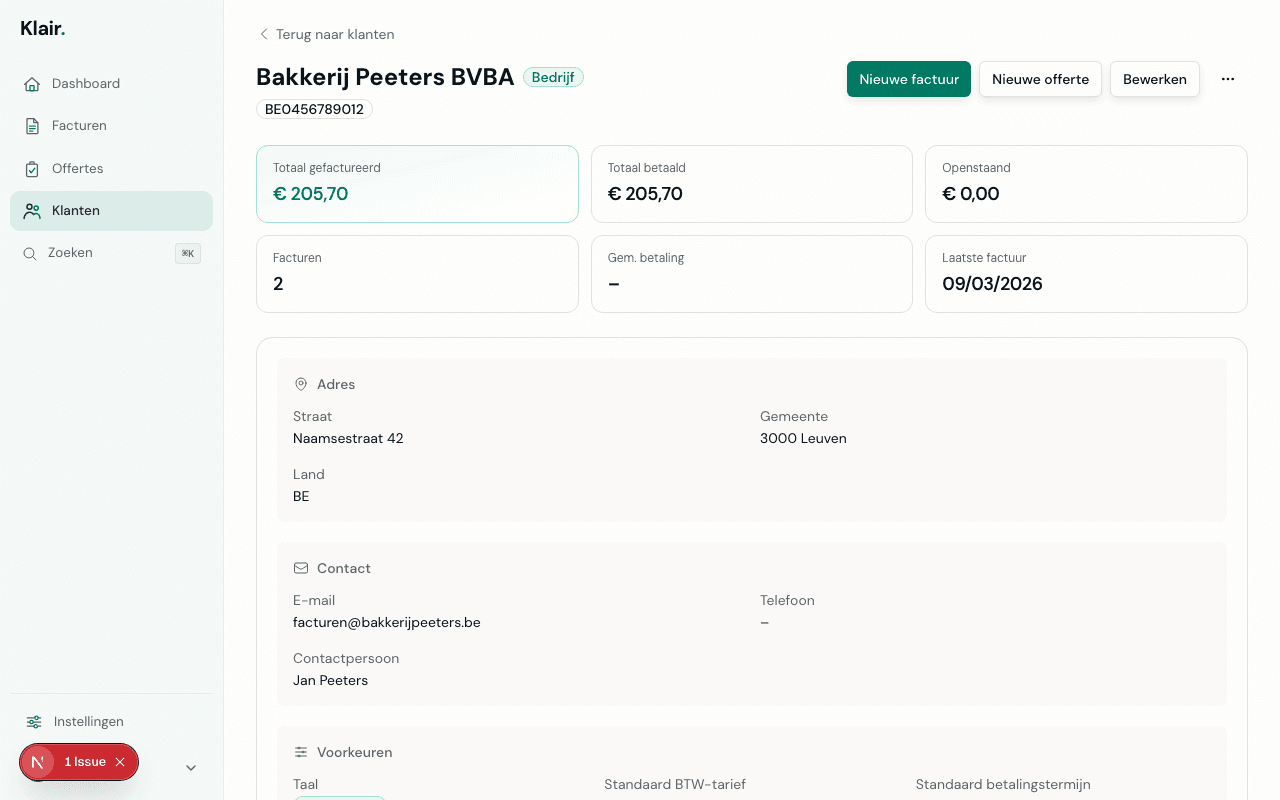1280x800 pixels.
Task: Click the Nieuwe factuur button
Action: pyautogui.click(x=908, y=79)
